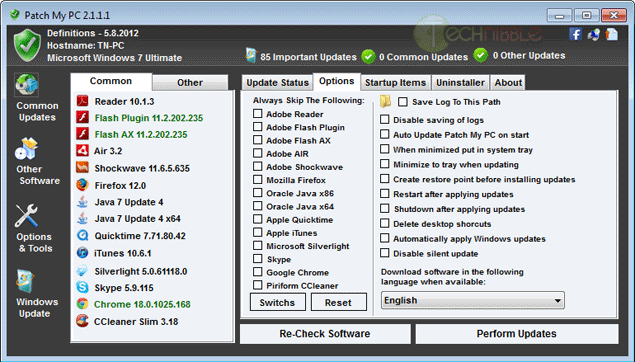Click the Java 7 Update 4 icon
This screenshot has width=635, height=362.
[x=83, y=202]
